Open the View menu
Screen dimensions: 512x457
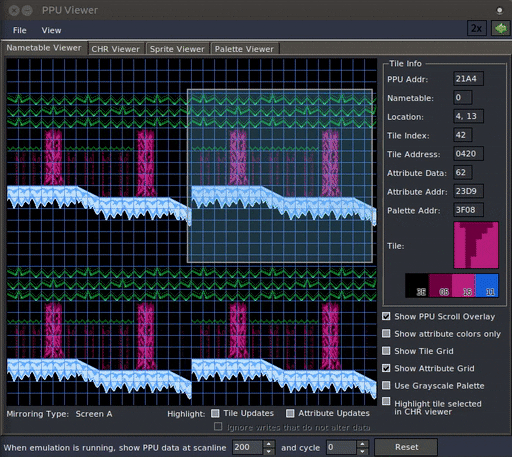pyautogui.click(x=51, y=30)
